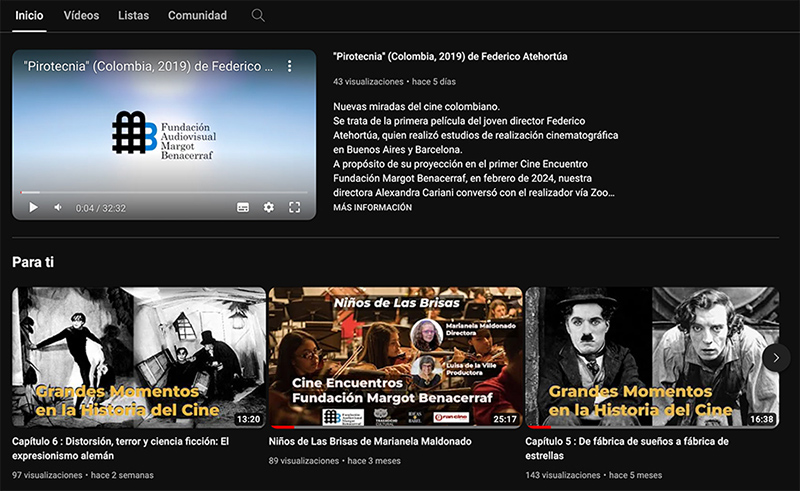
Task: Click title 'Capítulo 6 : Distorsión, terror y ciencia ficción'
Action: [120, 448]
